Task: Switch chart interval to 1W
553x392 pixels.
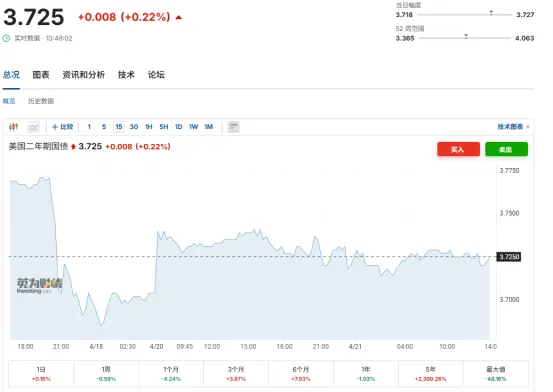Action: tap(193, 127)
